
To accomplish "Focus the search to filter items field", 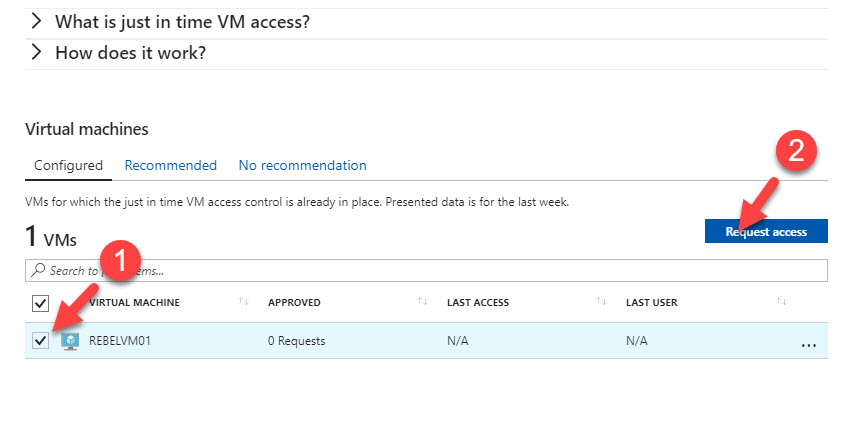I will (x=426, y=270).
